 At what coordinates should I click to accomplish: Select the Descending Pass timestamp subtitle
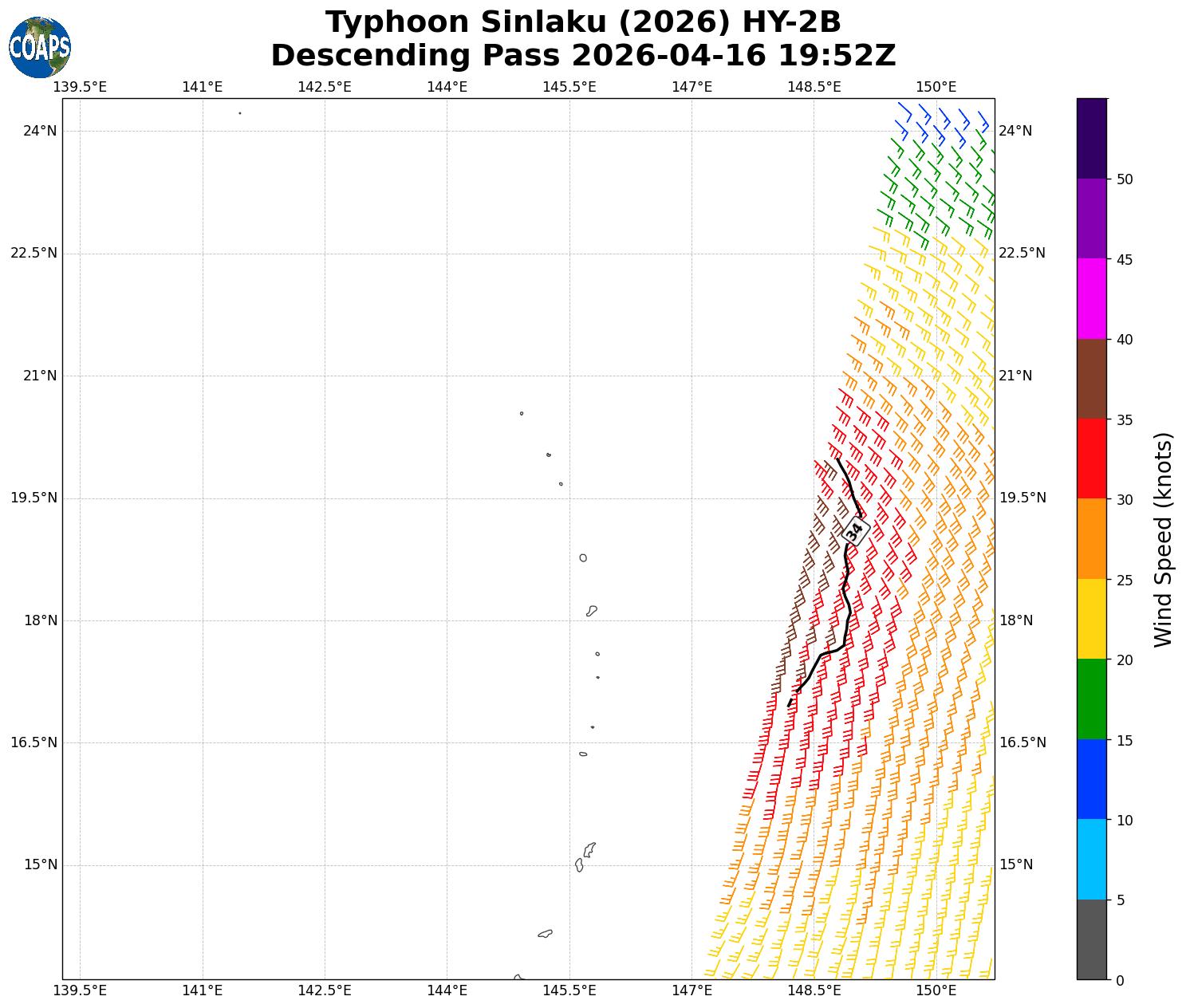click(583, 56)
